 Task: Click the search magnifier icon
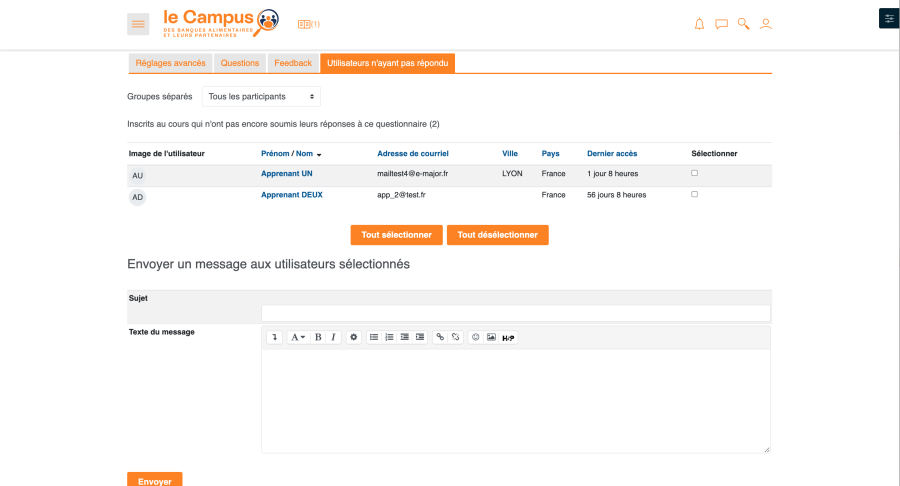pyautogui.click(x=743, y=24)
